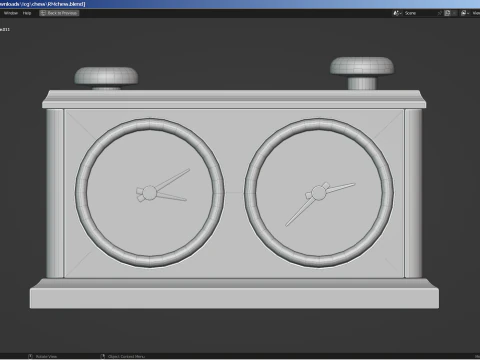Viewport: 480px width, 360px height.
Task: Click the window title bar file path
Action: point(43,4)
